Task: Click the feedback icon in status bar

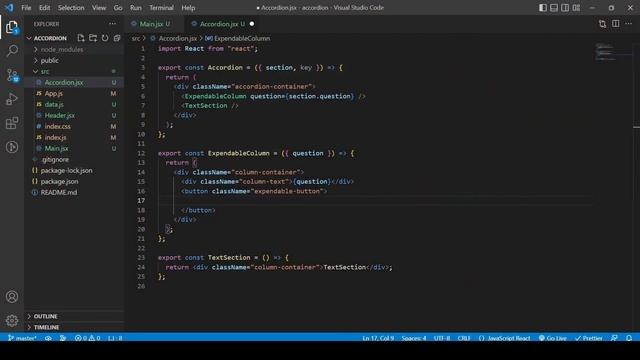Action: (x=614, y=338)
